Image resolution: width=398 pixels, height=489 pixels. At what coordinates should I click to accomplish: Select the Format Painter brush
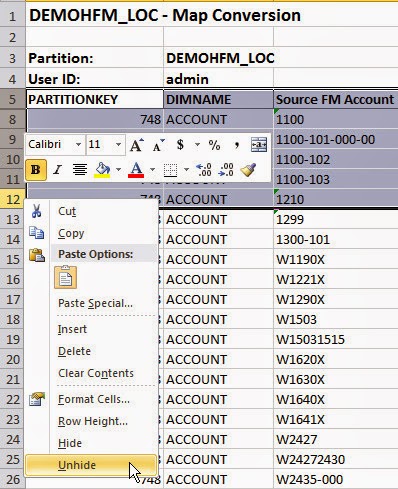pyautogui.click(x=248, y=170)
